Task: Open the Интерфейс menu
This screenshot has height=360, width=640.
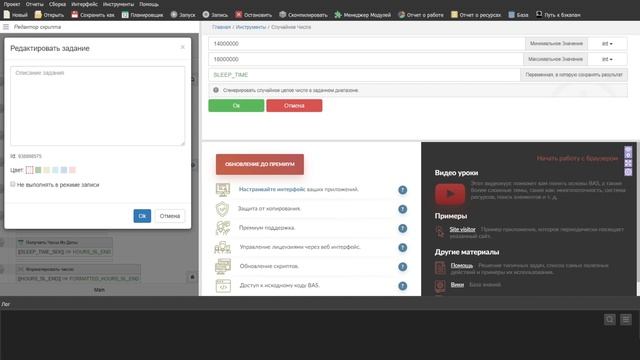Action: coord(84,4)
